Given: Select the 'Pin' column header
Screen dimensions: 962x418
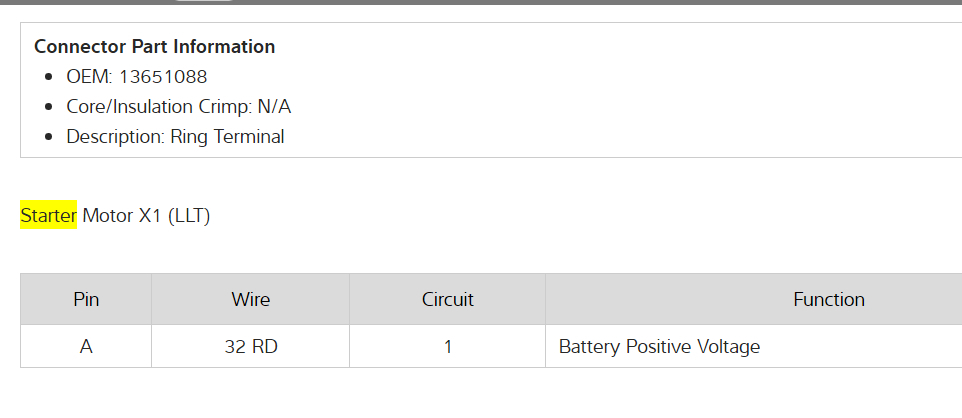Looking at the screenshot, I should point(86,299).
